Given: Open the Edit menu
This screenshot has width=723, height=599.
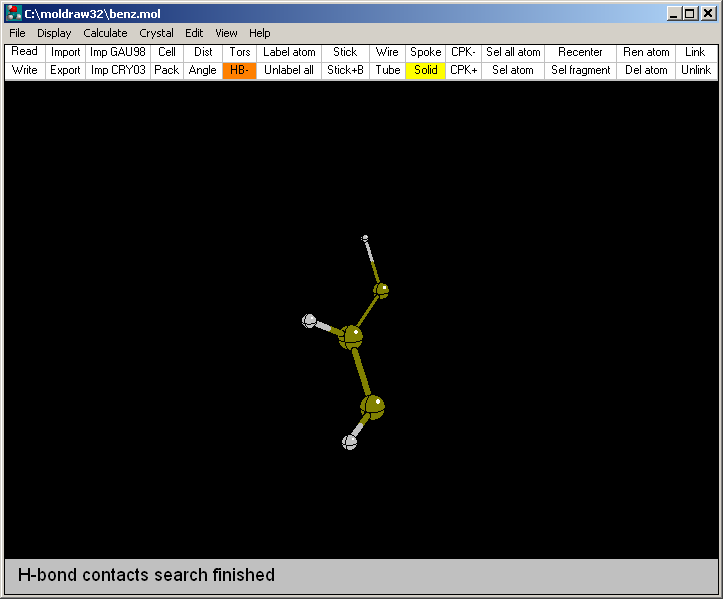Looking at the screenshot, I should click(x=194, y=33).
